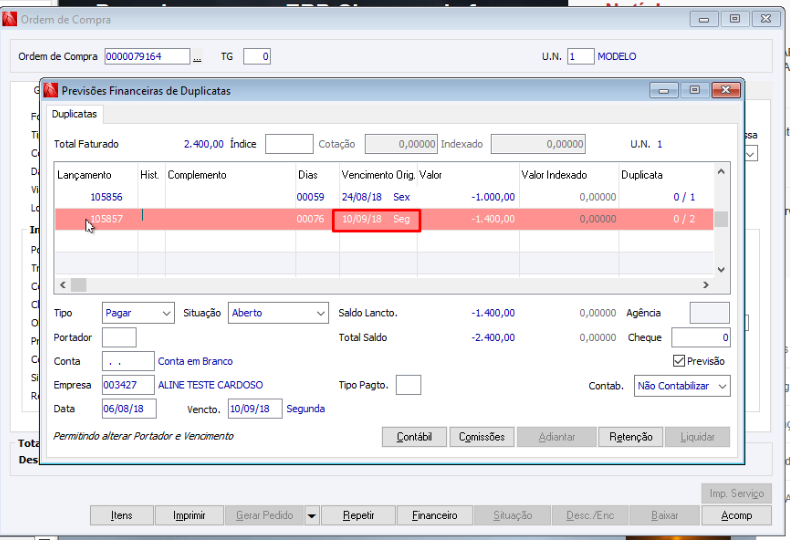Click the Previsões Financeiras window app icon
790x540 pixels.
[50, 91]
